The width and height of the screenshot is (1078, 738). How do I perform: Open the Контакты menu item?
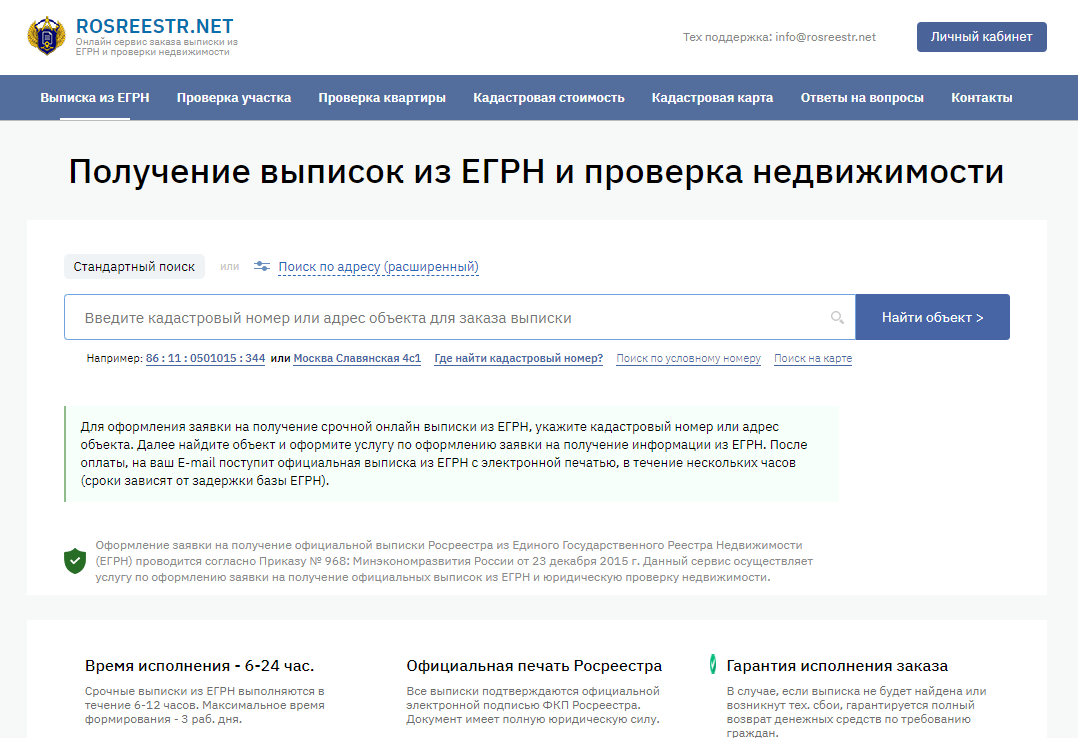point(981,98)
